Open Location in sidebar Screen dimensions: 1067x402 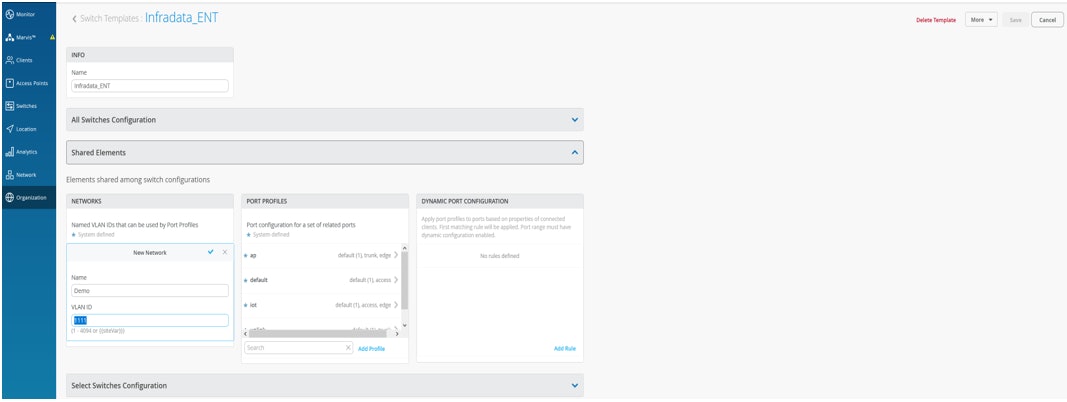point(27,129)
